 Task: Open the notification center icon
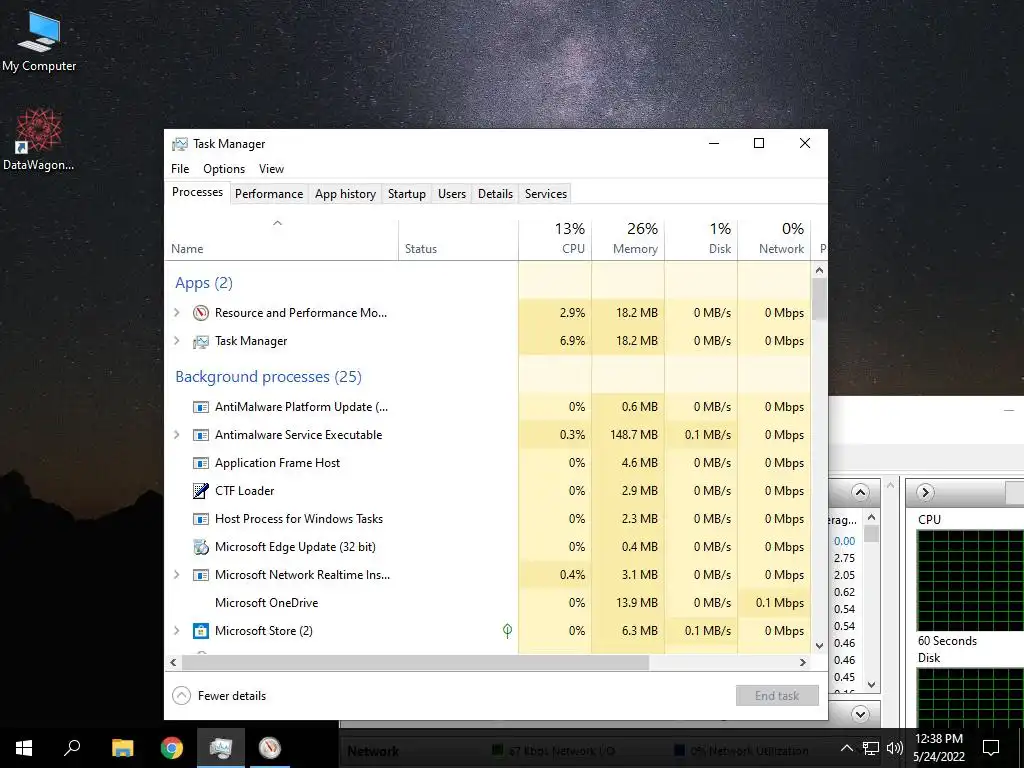click(991, 748)
